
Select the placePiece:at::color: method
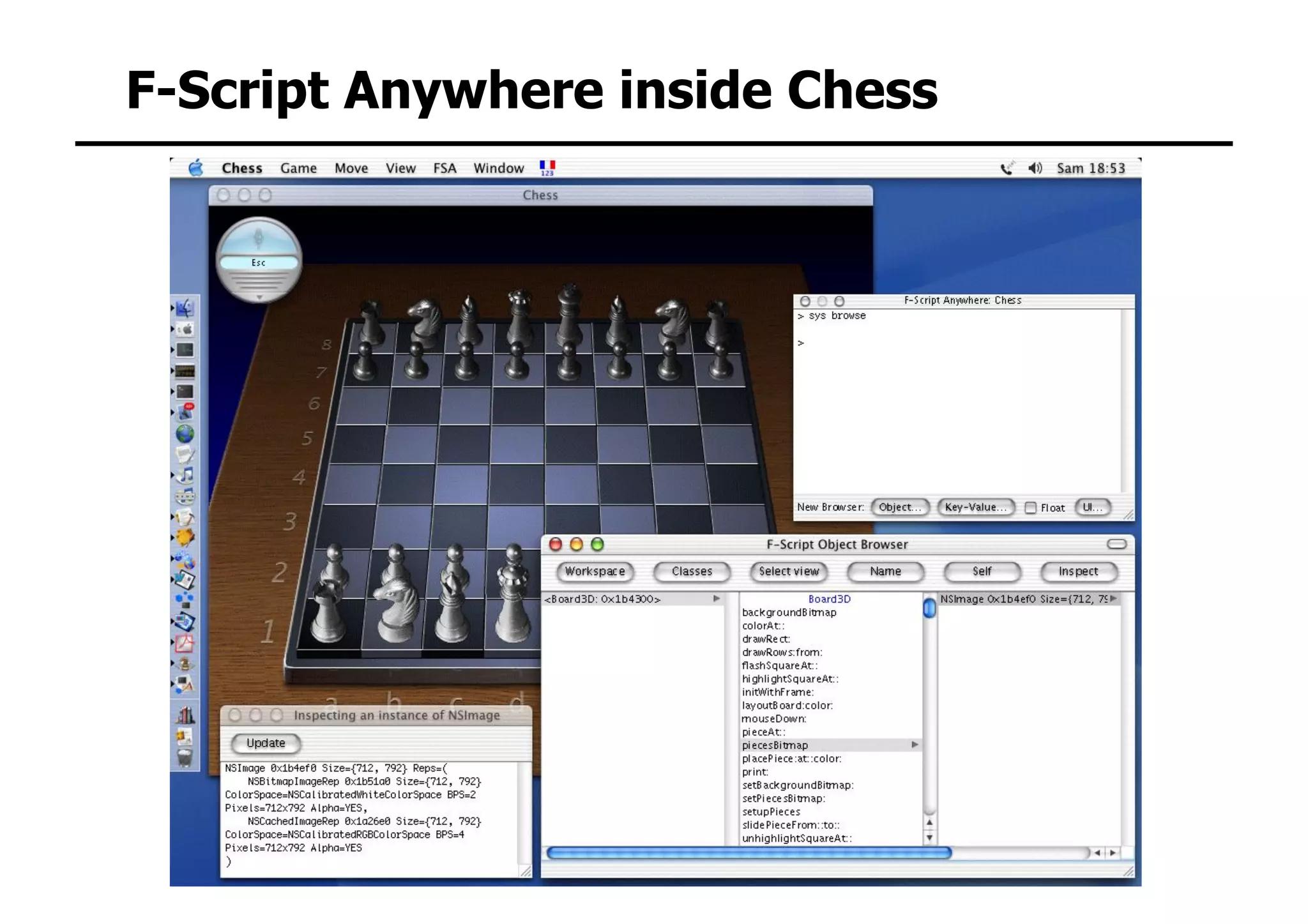(791, 759)
